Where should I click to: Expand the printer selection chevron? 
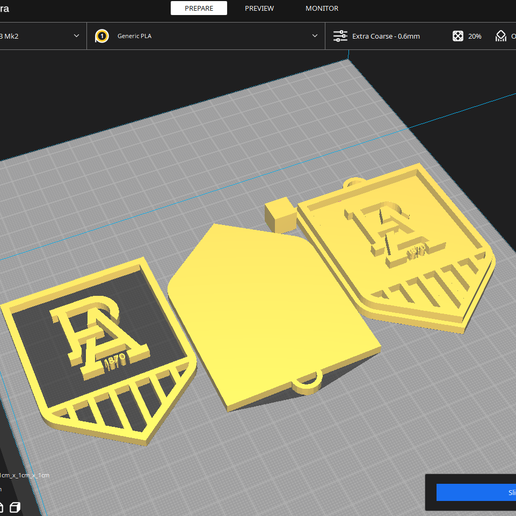pyautogui.click(x=76, y=36)
